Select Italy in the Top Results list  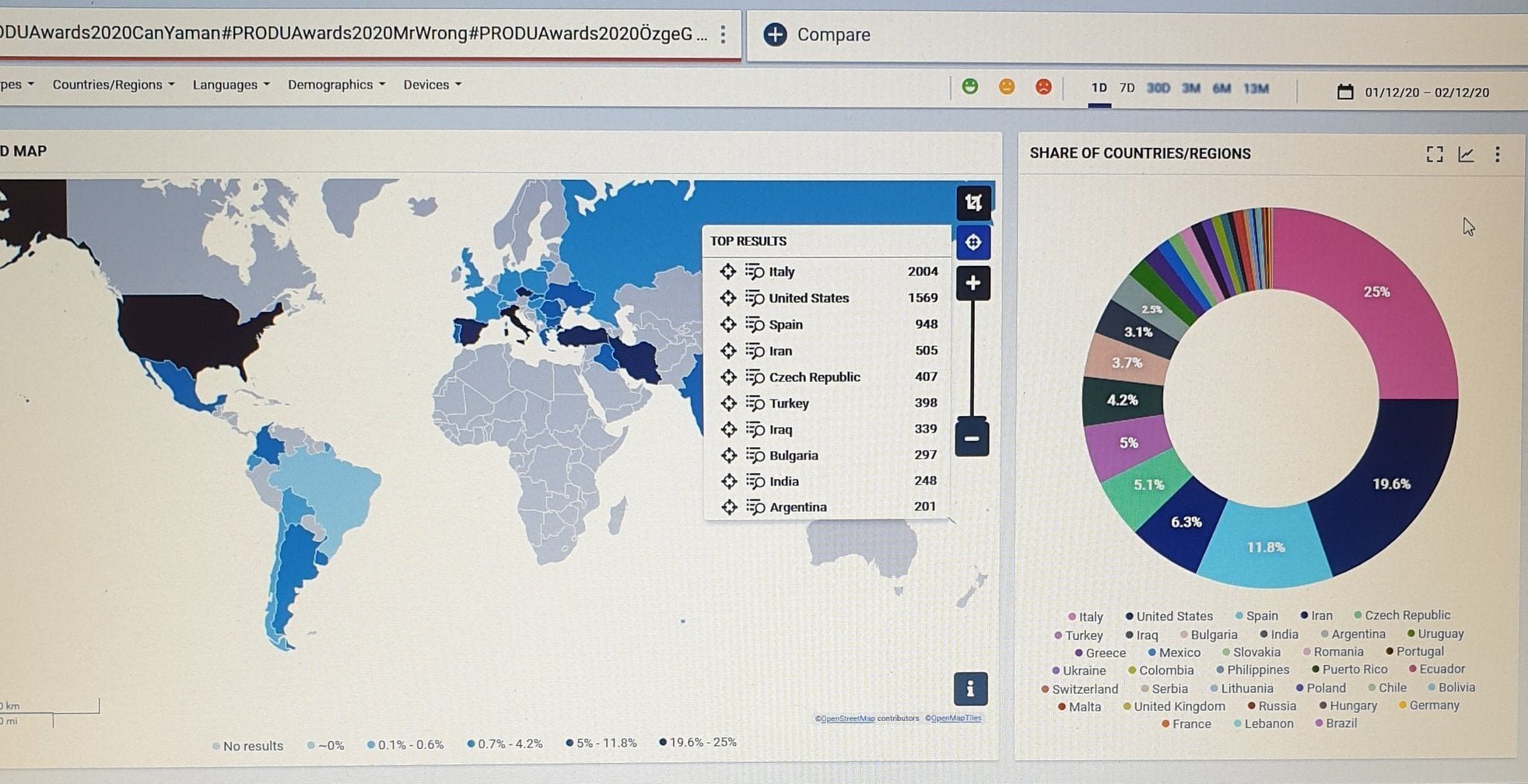tap(781, 271)
